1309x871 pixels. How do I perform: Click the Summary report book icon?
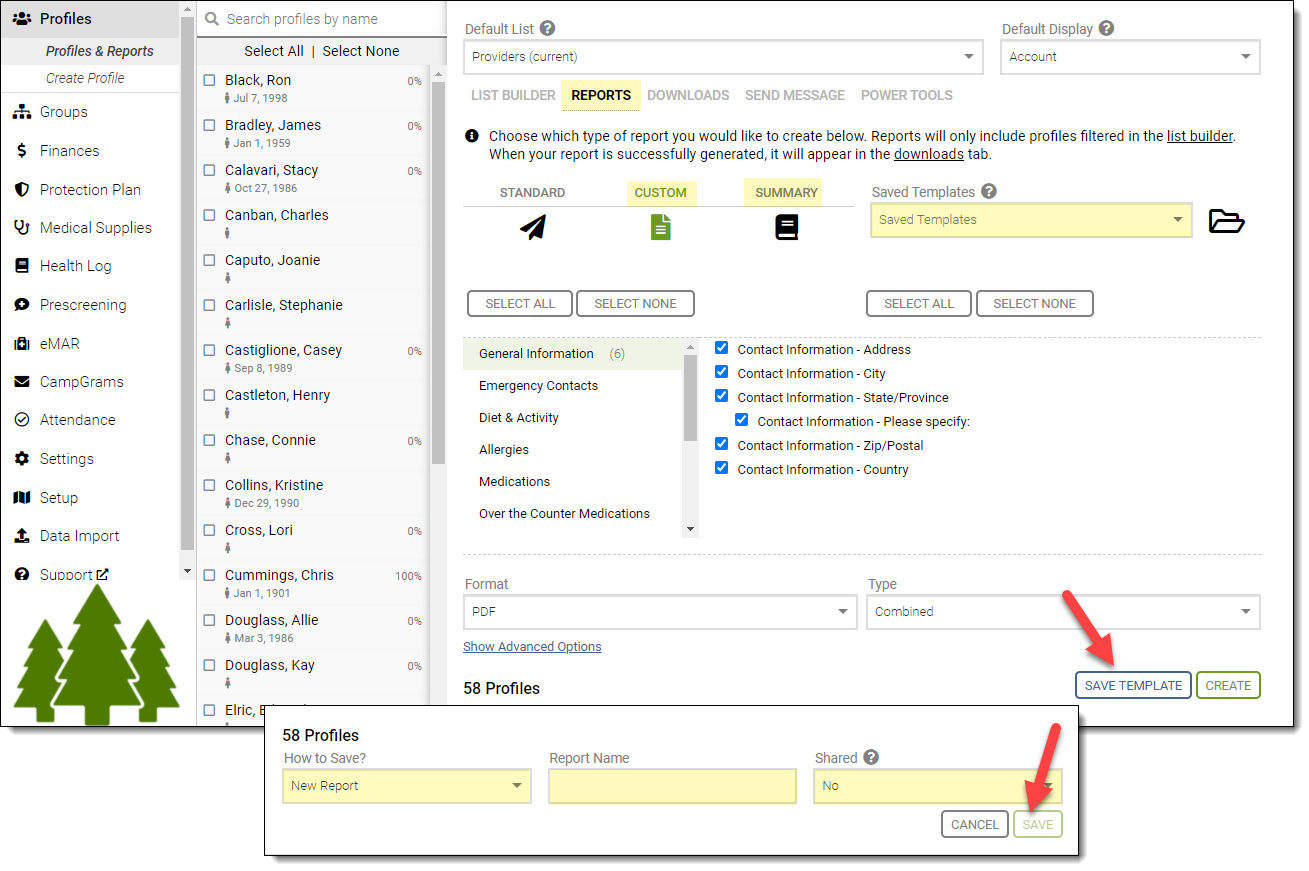click(787, 228)
